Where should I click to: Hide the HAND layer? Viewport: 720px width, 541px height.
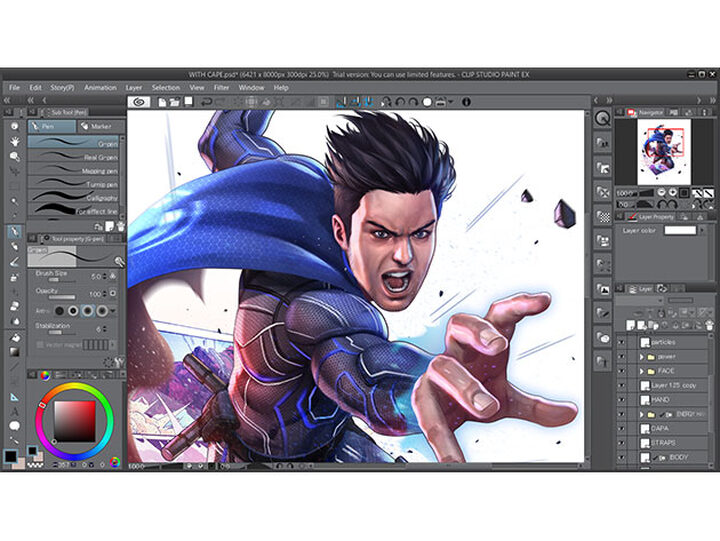pos(621,400)
